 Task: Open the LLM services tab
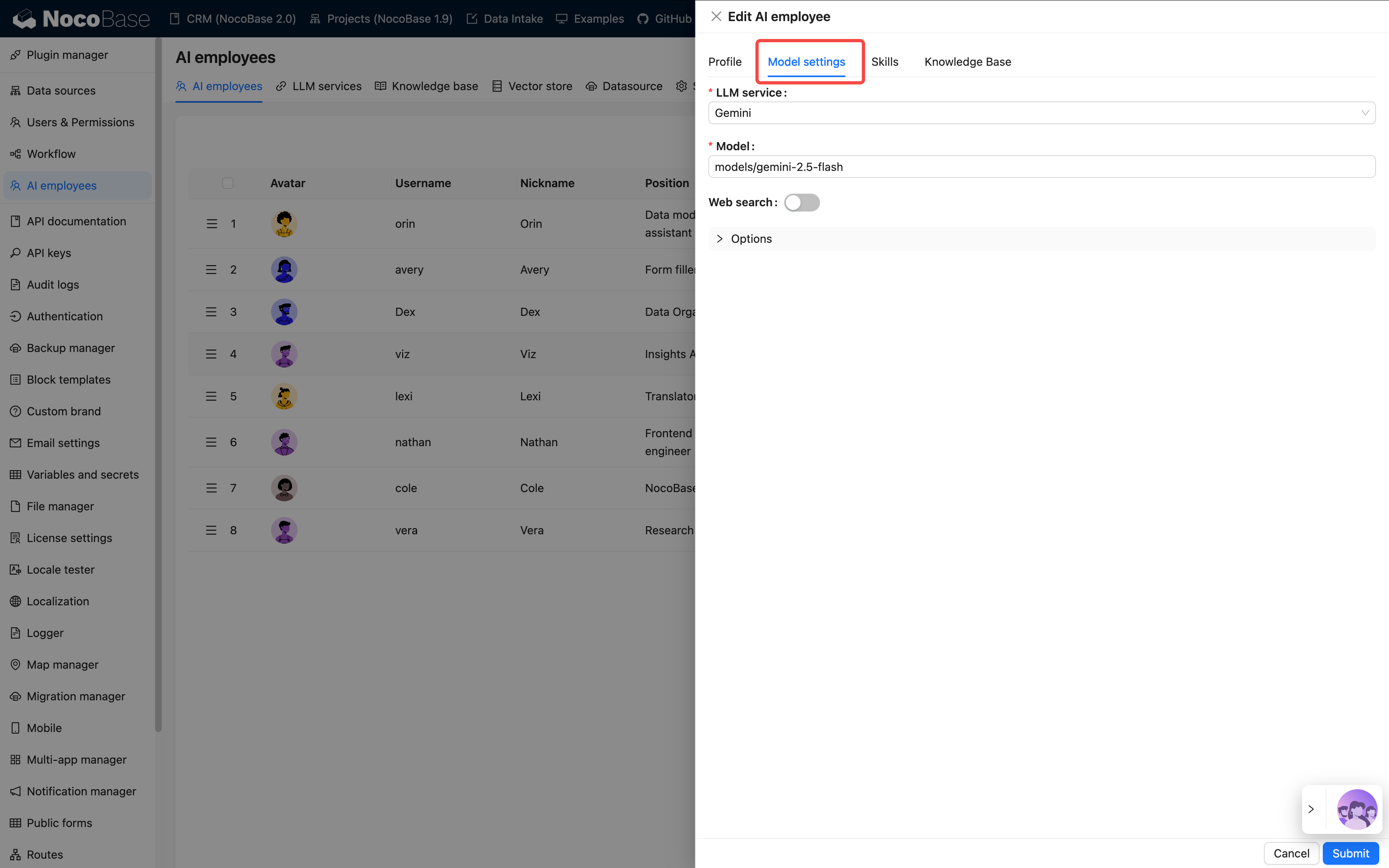coord(326,86)
